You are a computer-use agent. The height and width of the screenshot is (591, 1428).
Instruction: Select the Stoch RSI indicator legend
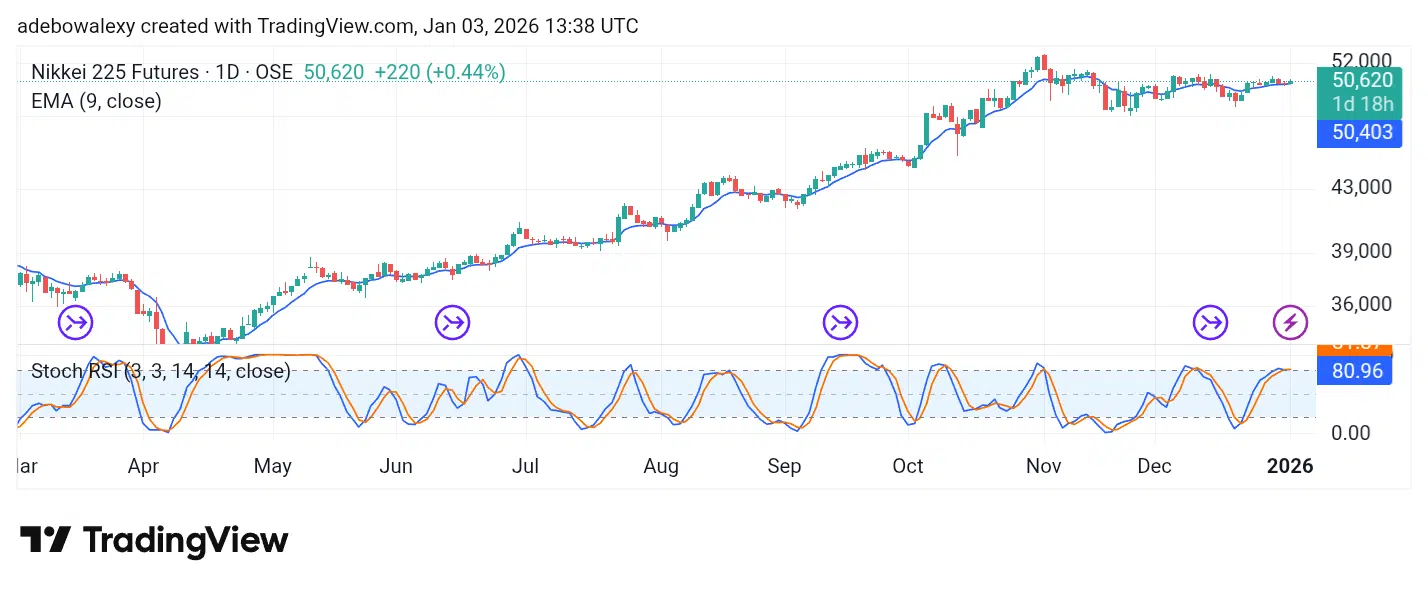pos(160,372)
